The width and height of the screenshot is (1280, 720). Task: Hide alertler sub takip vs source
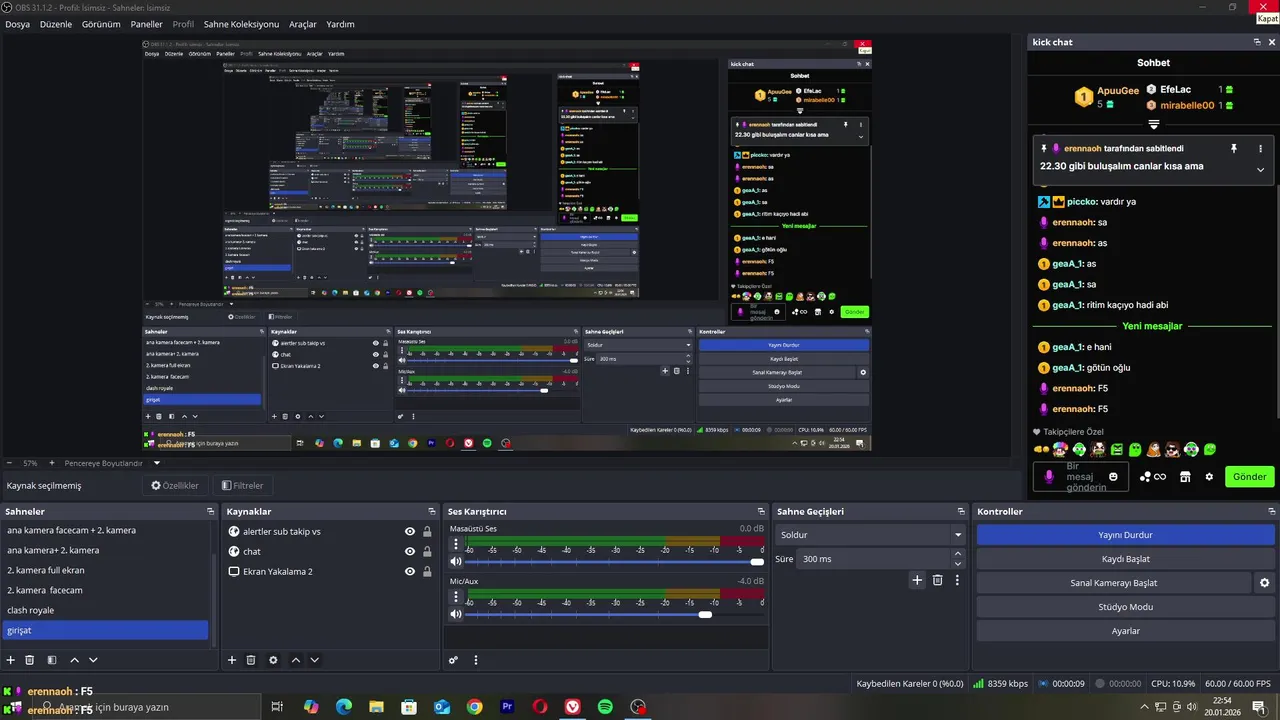point(410,532)
